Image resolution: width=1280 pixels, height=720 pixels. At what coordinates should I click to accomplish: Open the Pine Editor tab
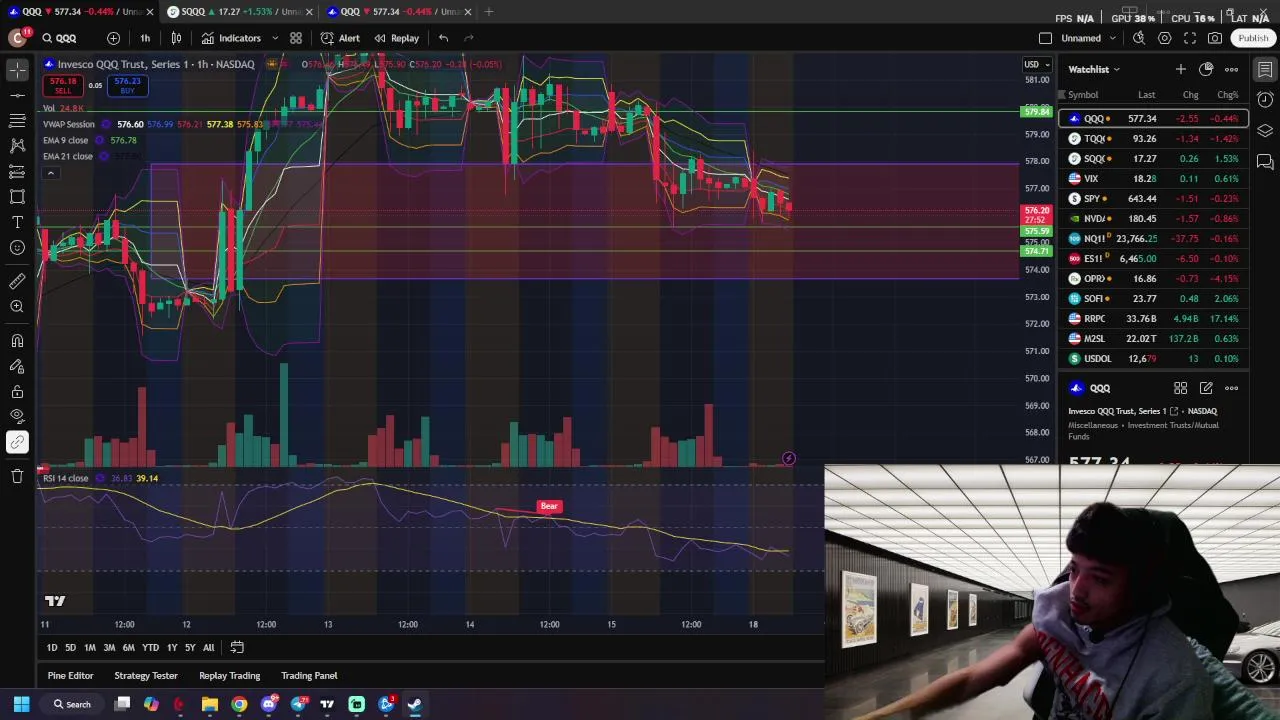tap(70, 676)
